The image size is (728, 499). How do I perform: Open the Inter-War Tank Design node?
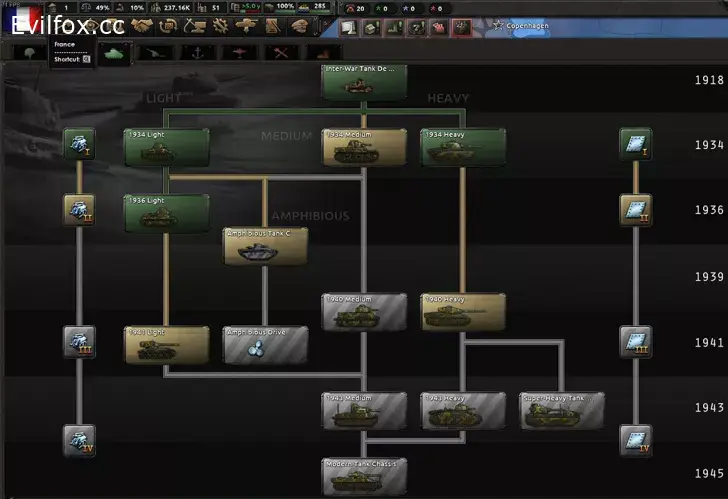click(x=364, y=82)
